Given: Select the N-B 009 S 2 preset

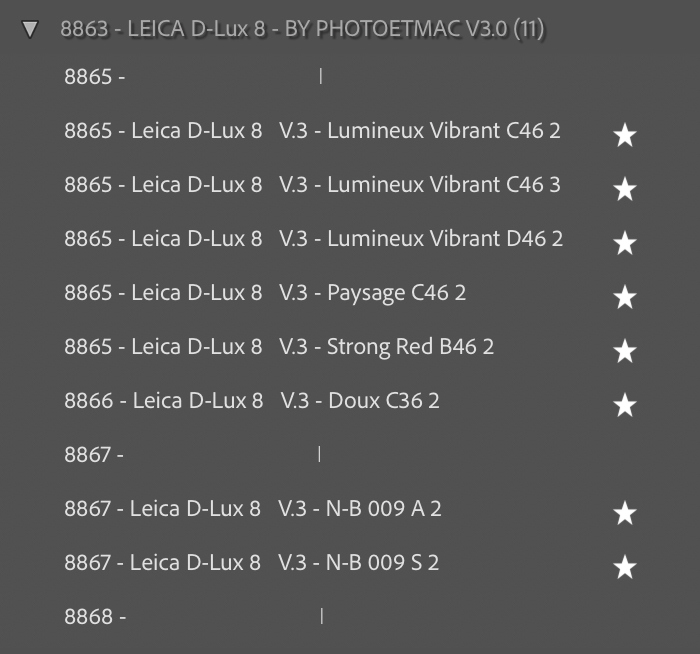Looking at the screenshot, I should [252, 563].
